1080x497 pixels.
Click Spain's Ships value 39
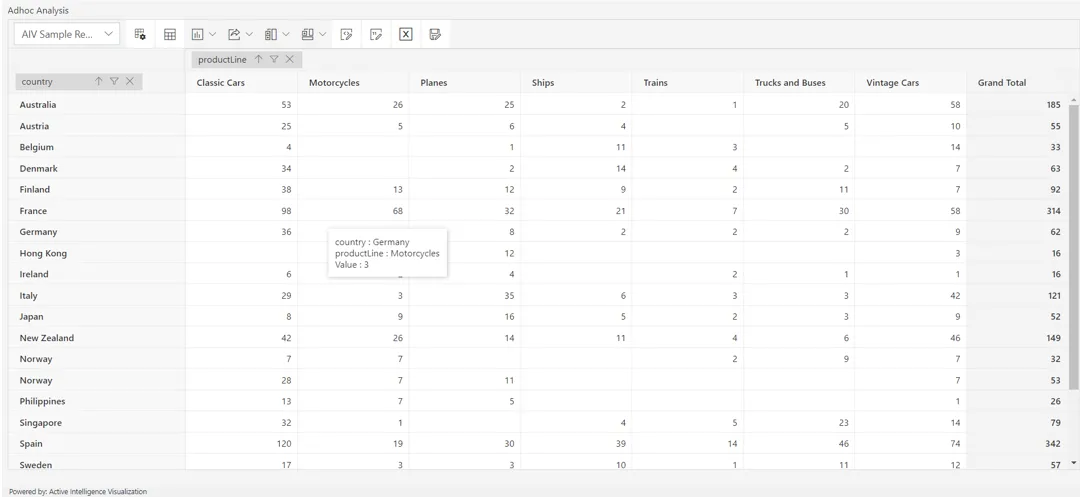tap(621, 443)
